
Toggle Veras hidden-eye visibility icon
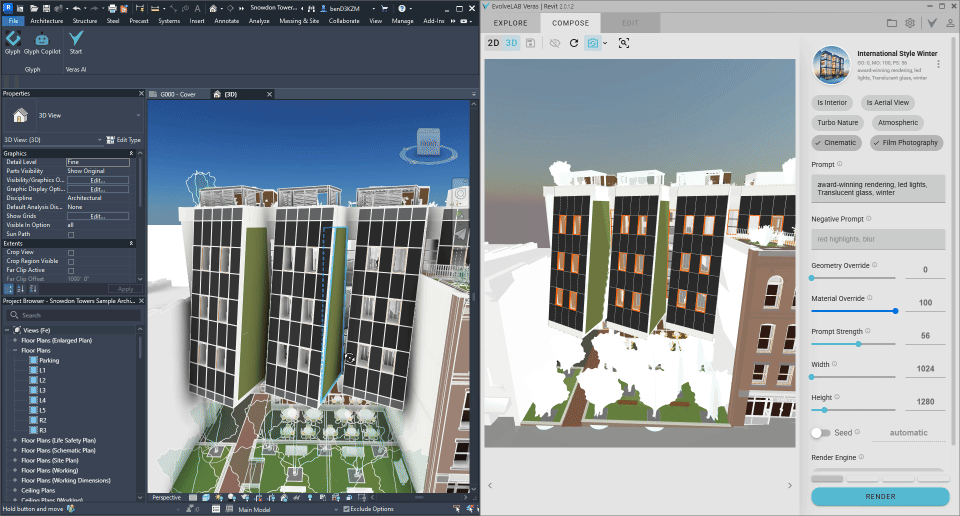(555, 43)
